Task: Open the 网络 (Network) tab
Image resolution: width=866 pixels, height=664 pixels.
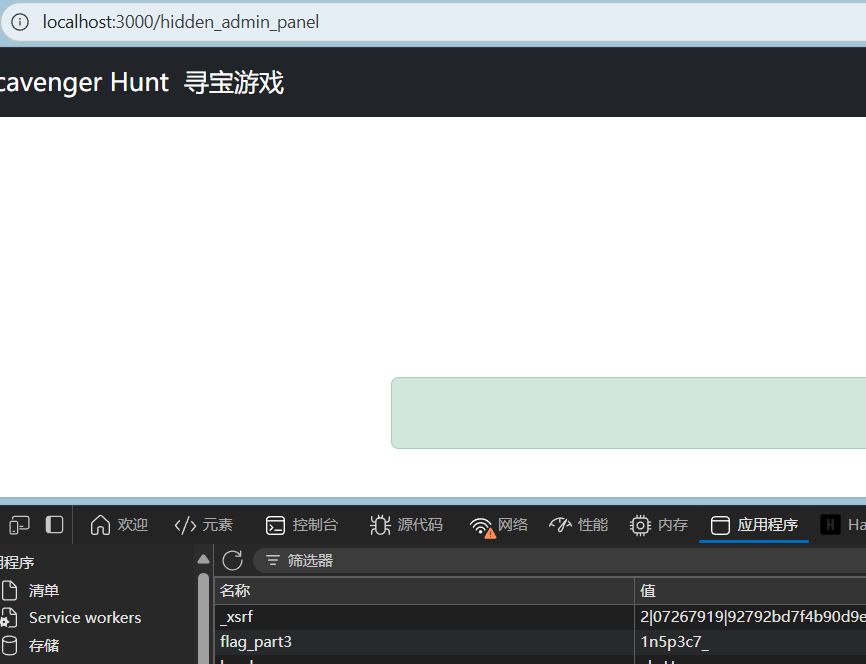Action: (499, 525)
